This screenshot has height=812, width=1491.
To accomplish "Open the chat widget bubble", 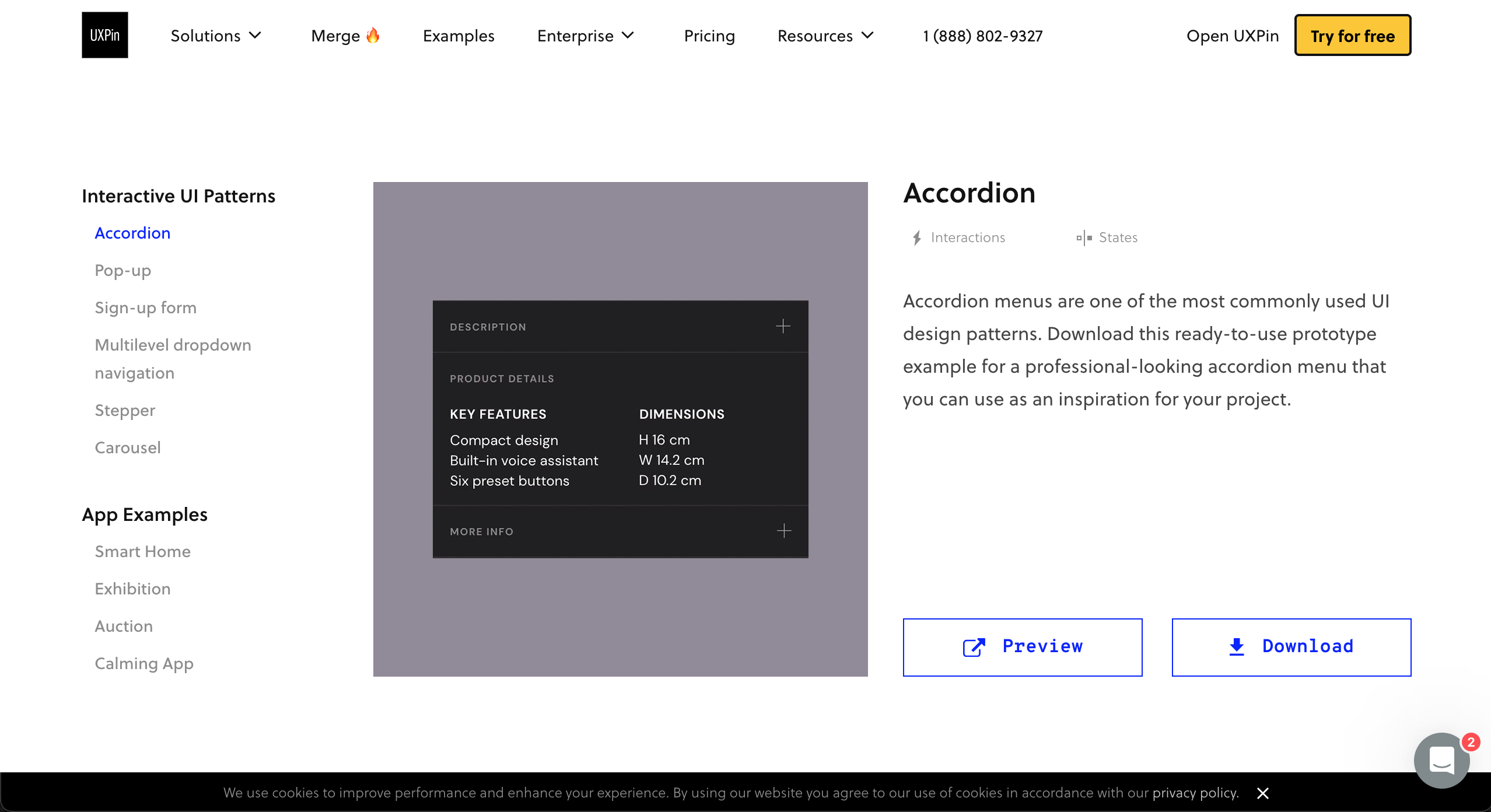I will coord(1441,760).
